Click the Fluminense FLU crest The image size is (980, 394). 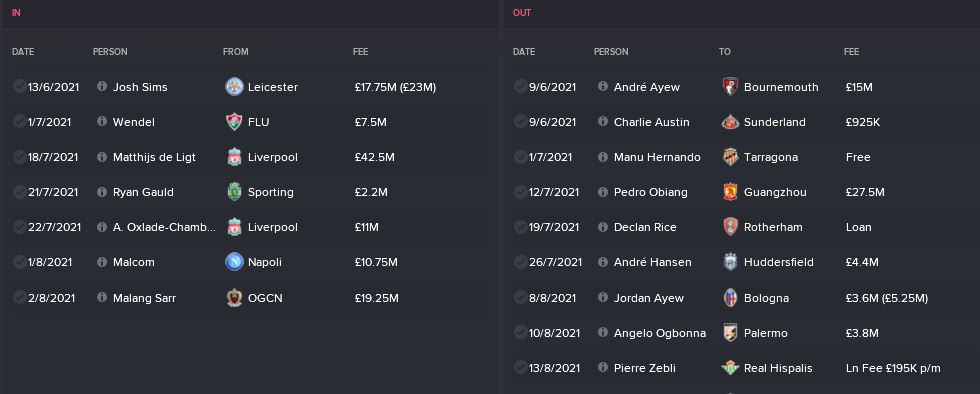click(234, 122)
